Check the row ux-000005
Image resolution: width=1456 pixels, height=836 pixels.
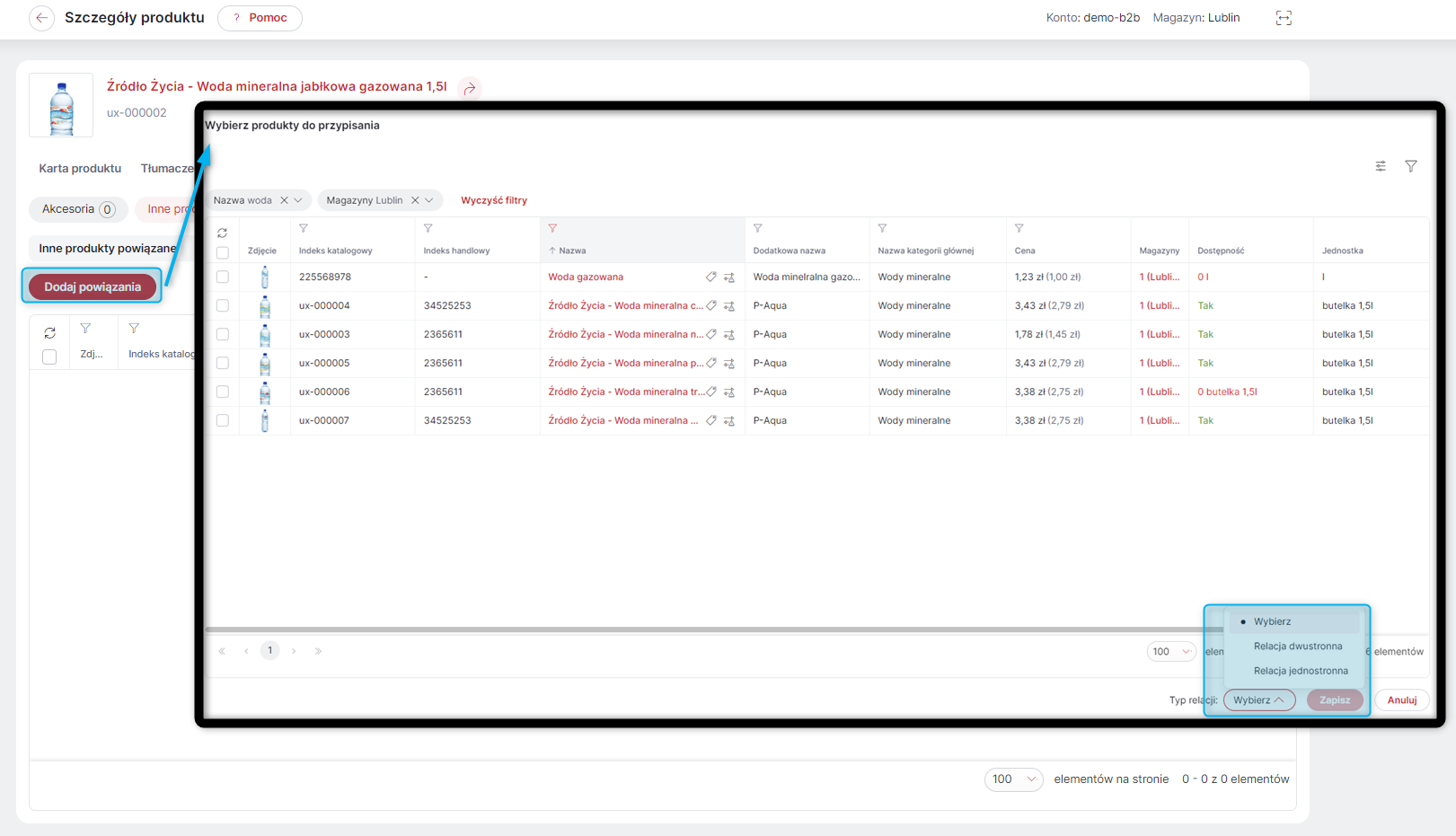(x=223, y=363)
